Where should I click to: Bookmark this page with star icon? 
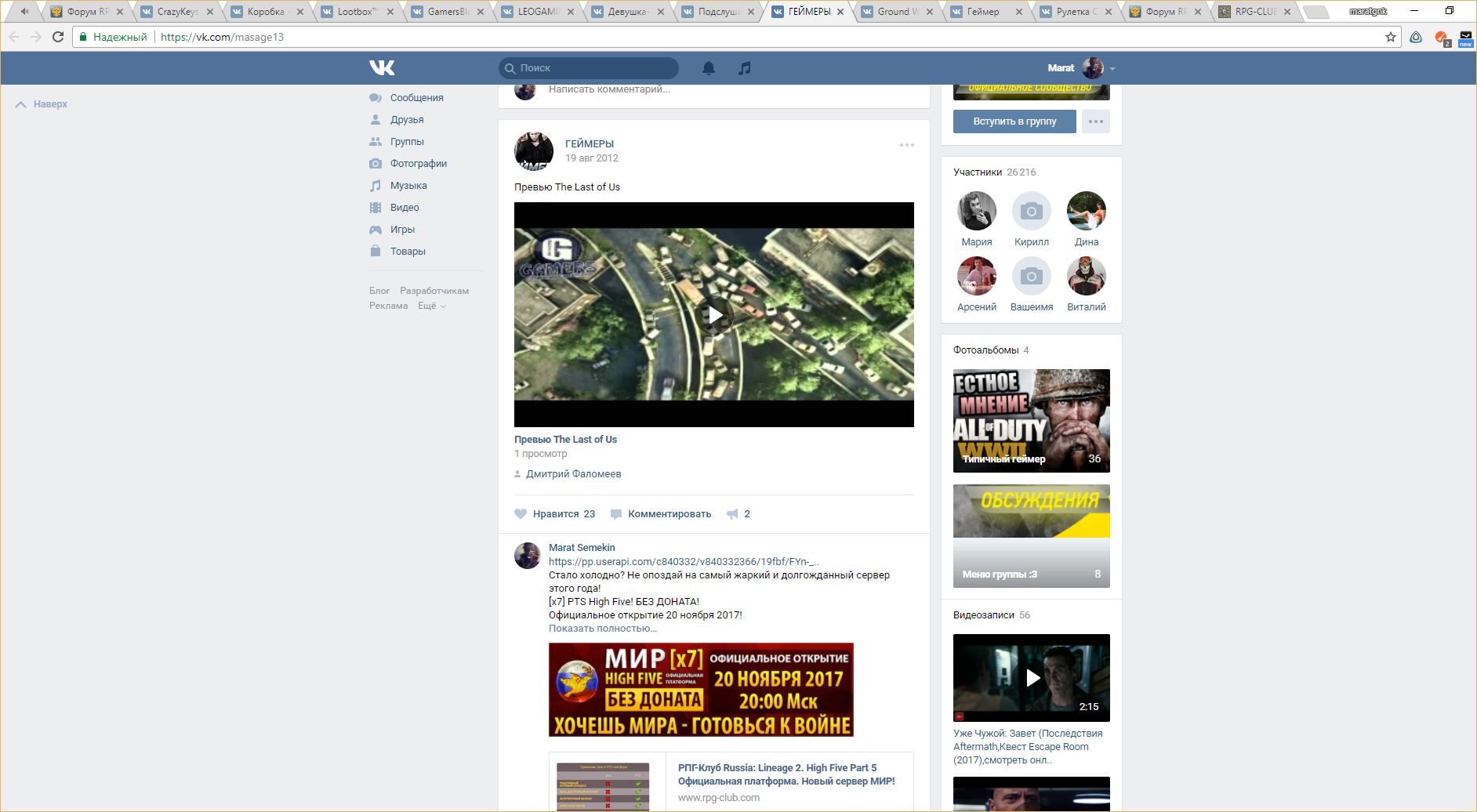pos(1391,37)
